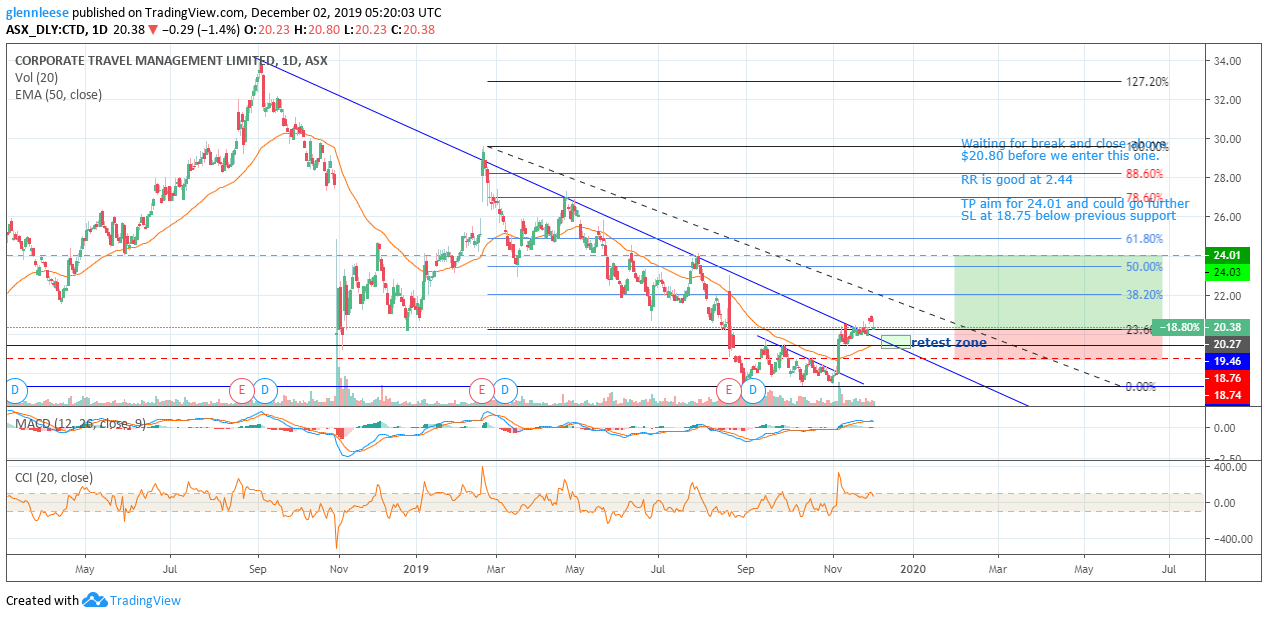Select the CCI (20, close) indicator label
Viewport: 1268px width, 618px height.
tap(54, 478)
